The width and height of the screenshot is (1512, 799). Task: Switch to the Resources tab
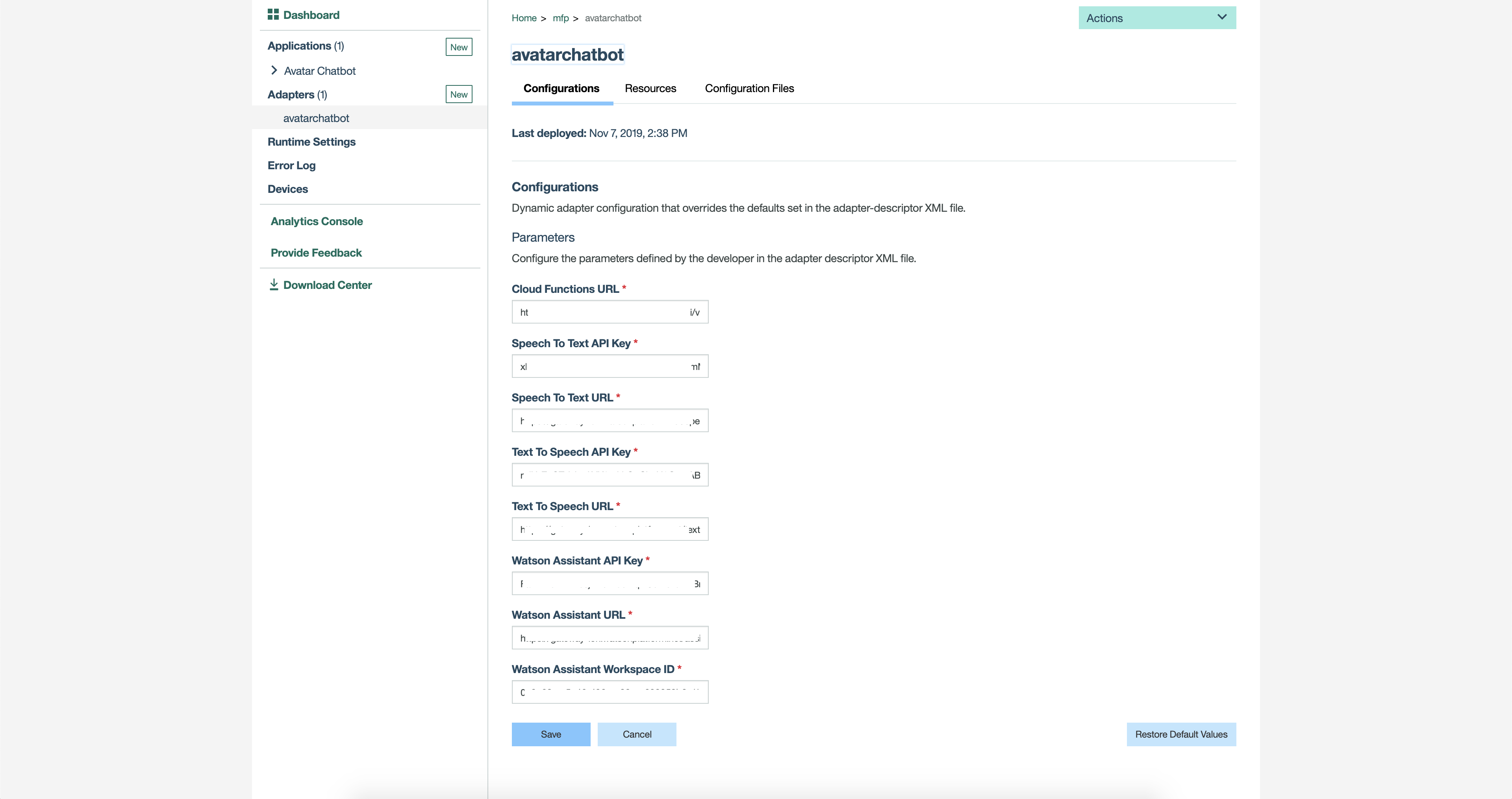[650, 89]
